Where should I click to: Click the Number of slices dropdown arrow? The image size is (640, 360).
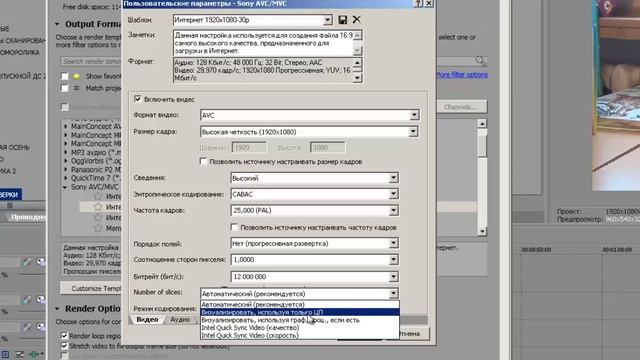coord(393,293)
